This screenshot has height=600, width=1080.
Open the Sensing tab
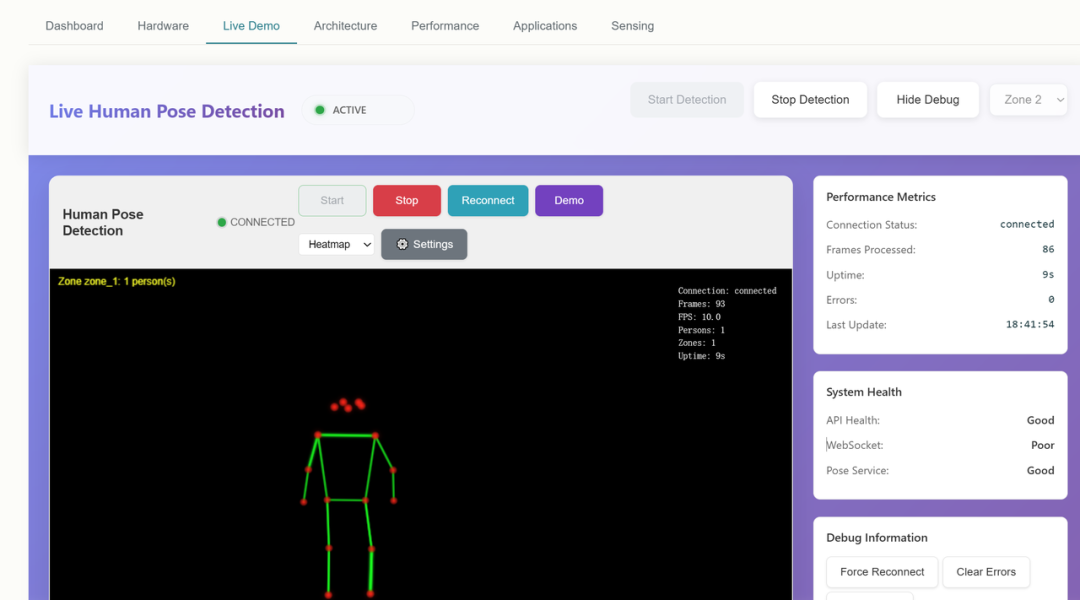coord(632,26)
